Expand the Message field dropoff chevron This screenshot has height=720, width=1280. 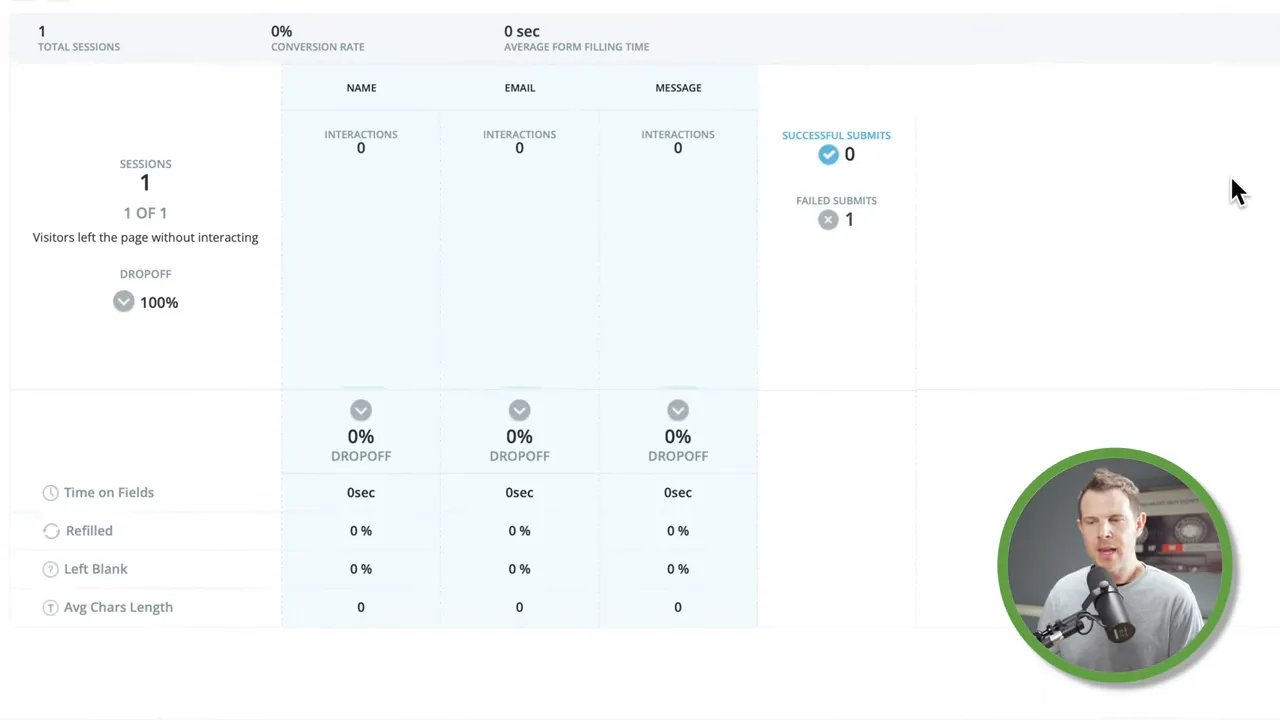[x=678, y=410]
